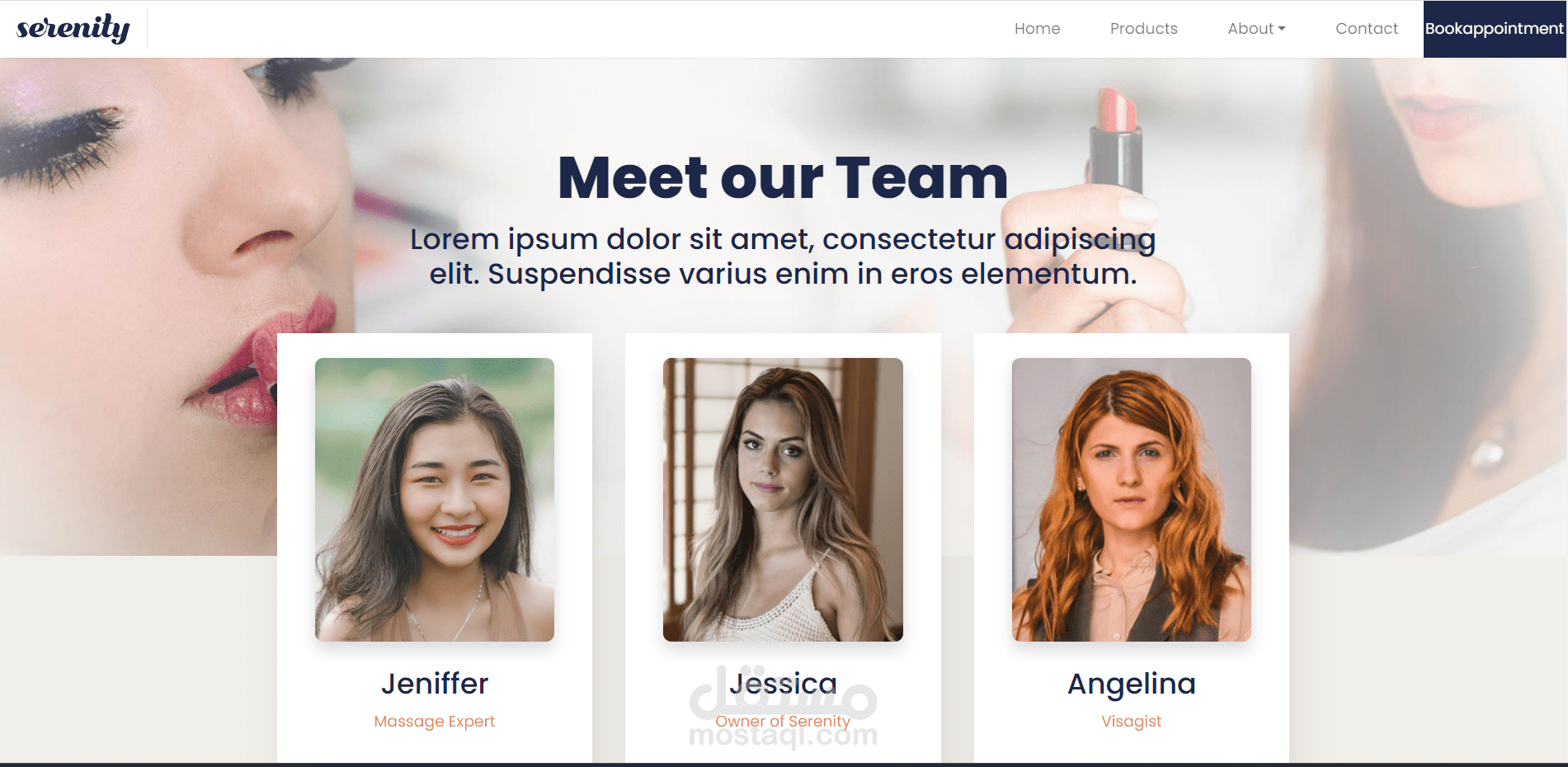Image resolution: width=1568 pixels, height=767 pixels.
Task: Select Angelina's portrait photo
Action: 1132,500
